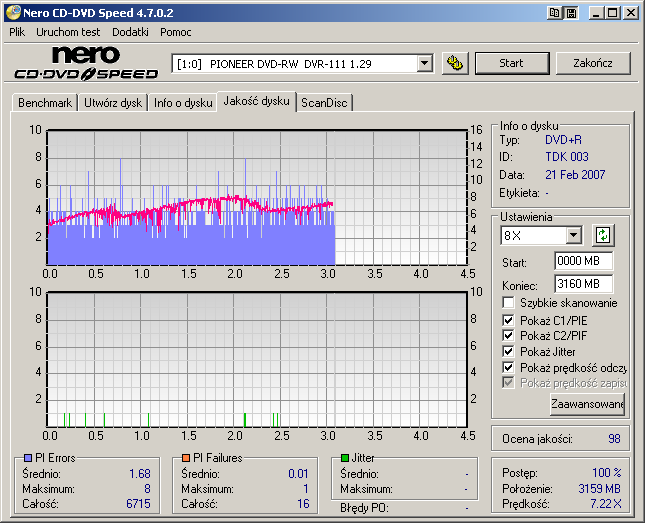The height and width of the screenshot is (523, 645).
Task: Close the Nero CD-DVD Speed window
Action: (631, 13)
